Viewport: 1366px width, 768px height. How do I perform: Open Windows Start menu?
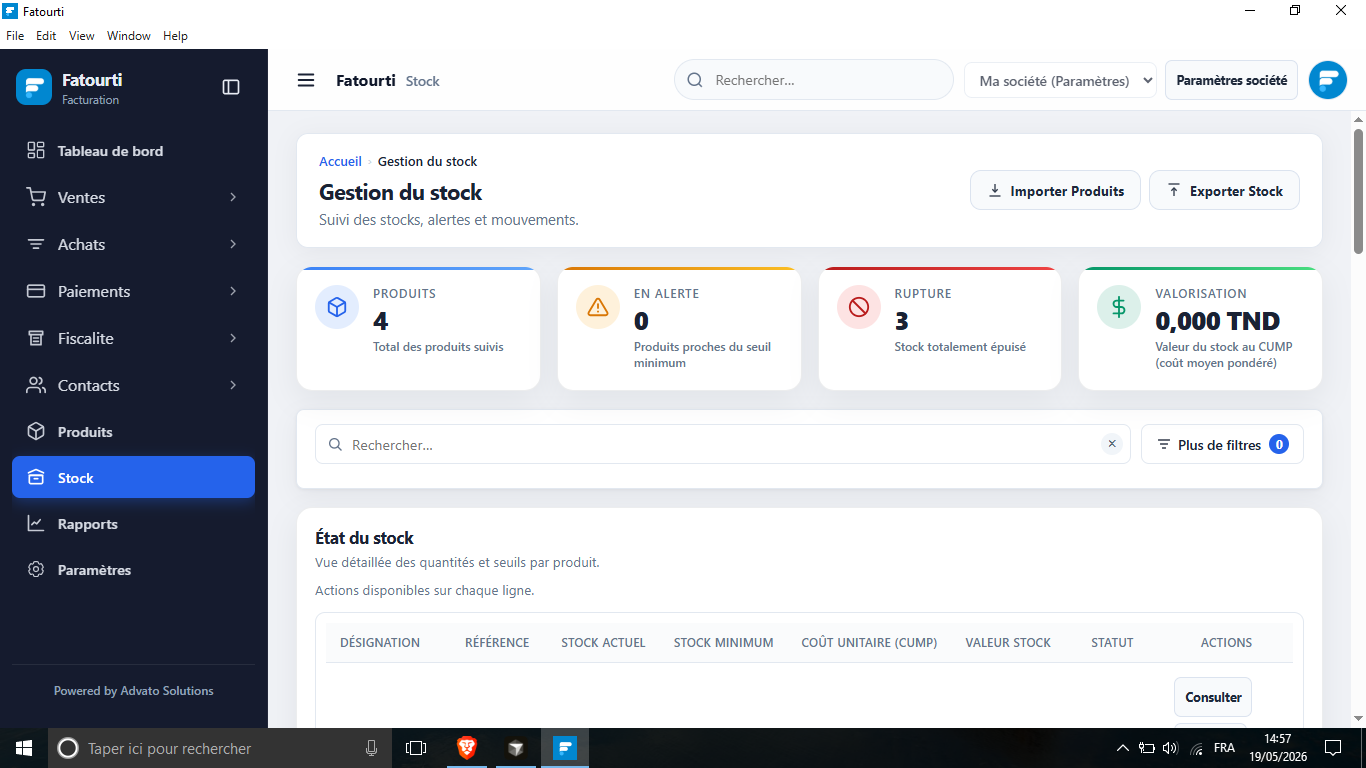tap(24, 747)
